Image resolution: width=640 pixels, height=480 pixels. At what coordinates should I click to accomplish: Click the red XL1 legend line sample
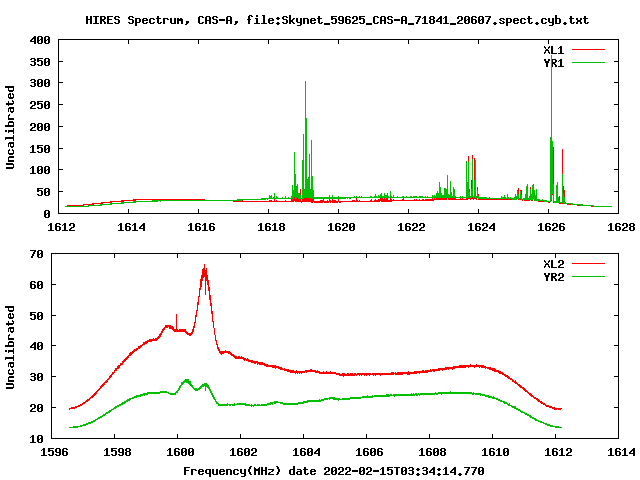click(588, 50)
